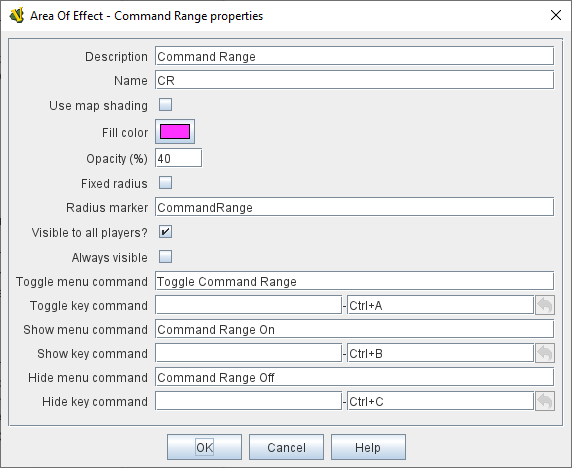Click the undo arrow beside Hide key command
This screenshot has width=572, height=468.
[545, 401]
